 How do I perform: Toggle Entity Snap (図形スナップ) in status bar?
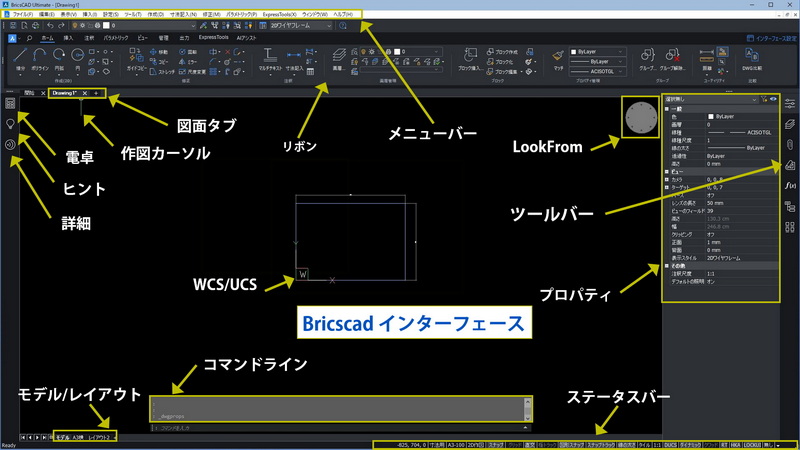coord(571,445)
